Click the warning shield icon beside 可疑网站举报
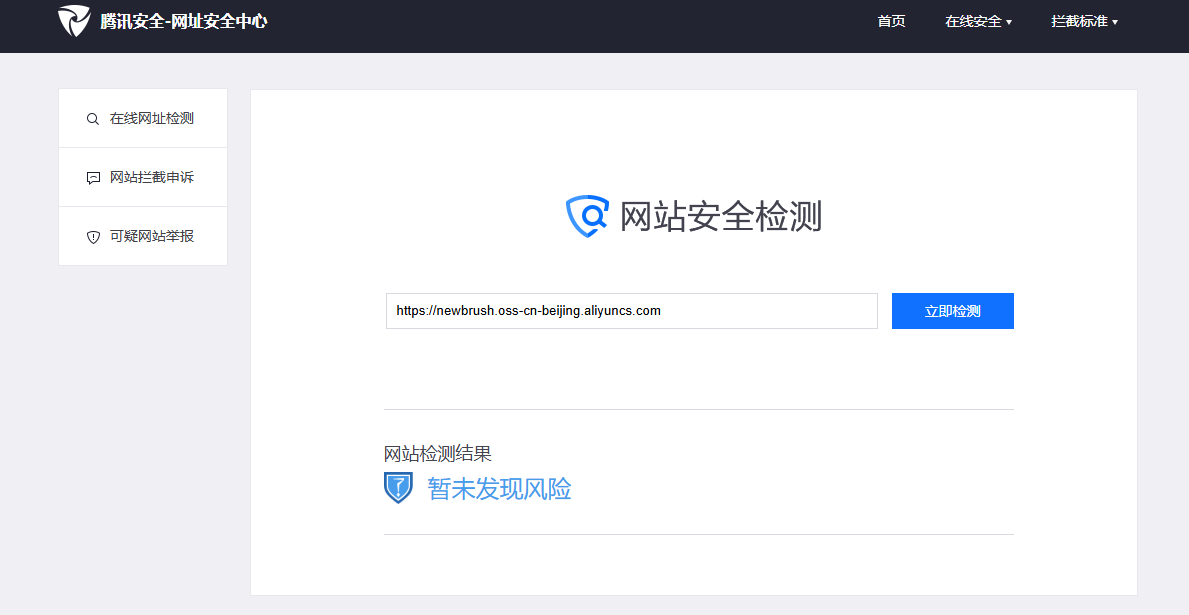The width and height of the screenshot is (1189, 615). point(93,237)
